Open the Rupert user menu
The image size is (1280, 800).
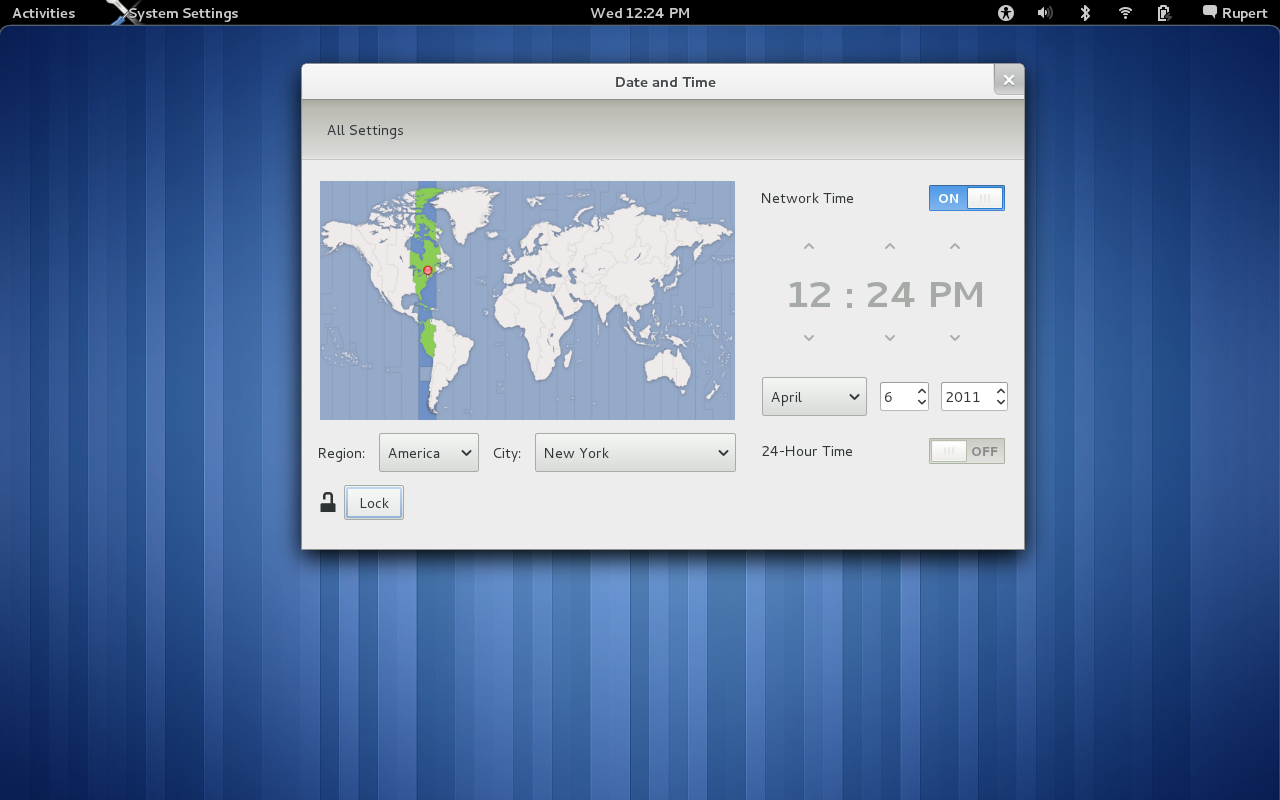coord(1235,13)
